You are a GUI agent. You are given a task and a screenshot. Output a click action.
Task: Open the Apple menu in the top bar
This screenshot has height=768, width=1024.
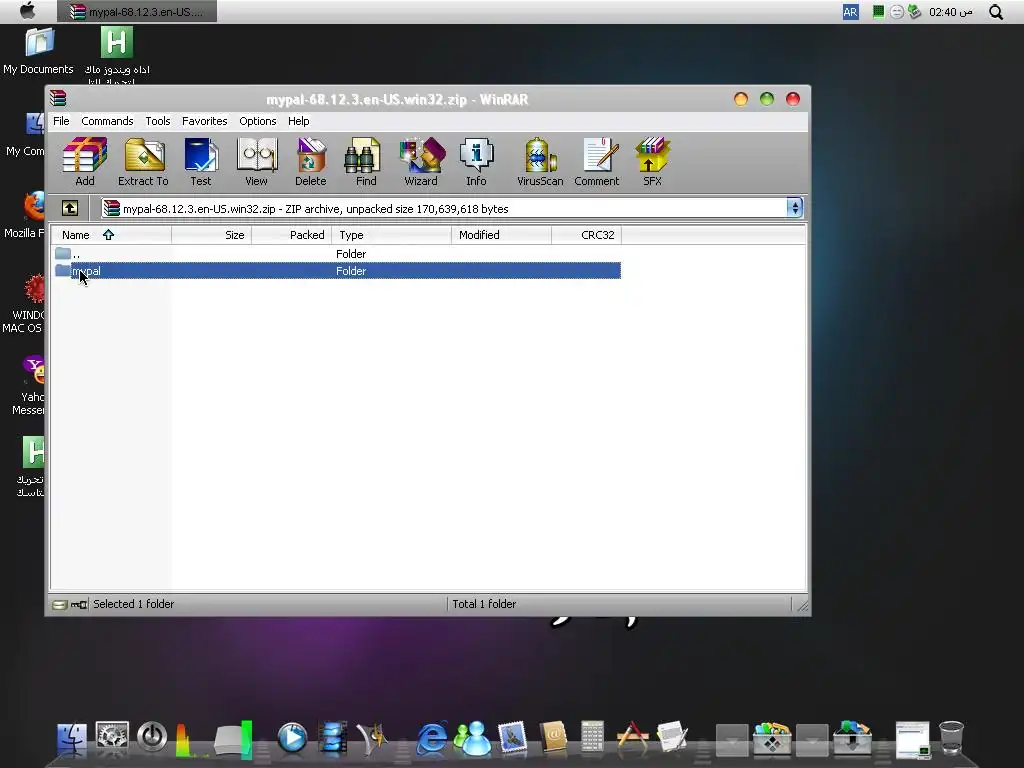pyautogui.click(x=27, y=11)
